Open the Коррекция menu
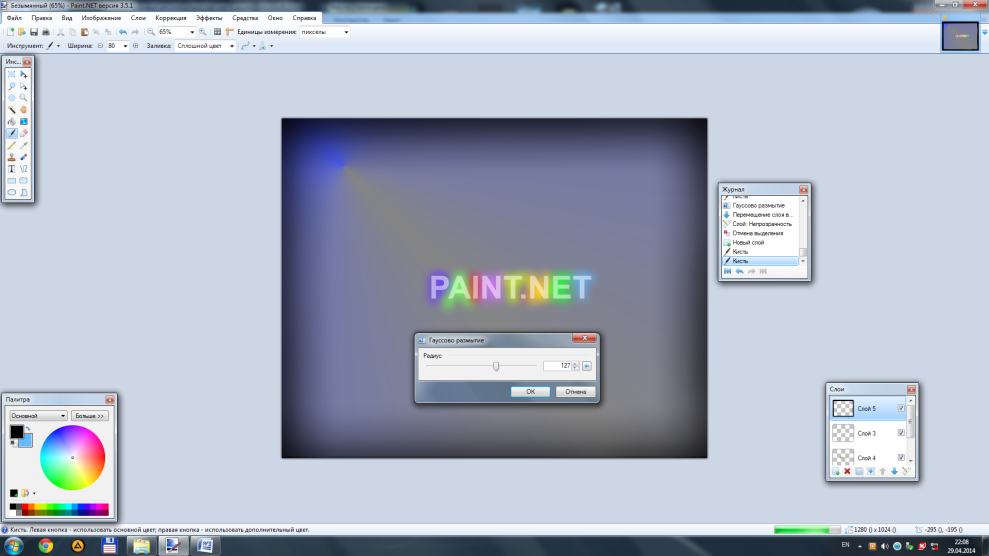 tap(171, 18)
